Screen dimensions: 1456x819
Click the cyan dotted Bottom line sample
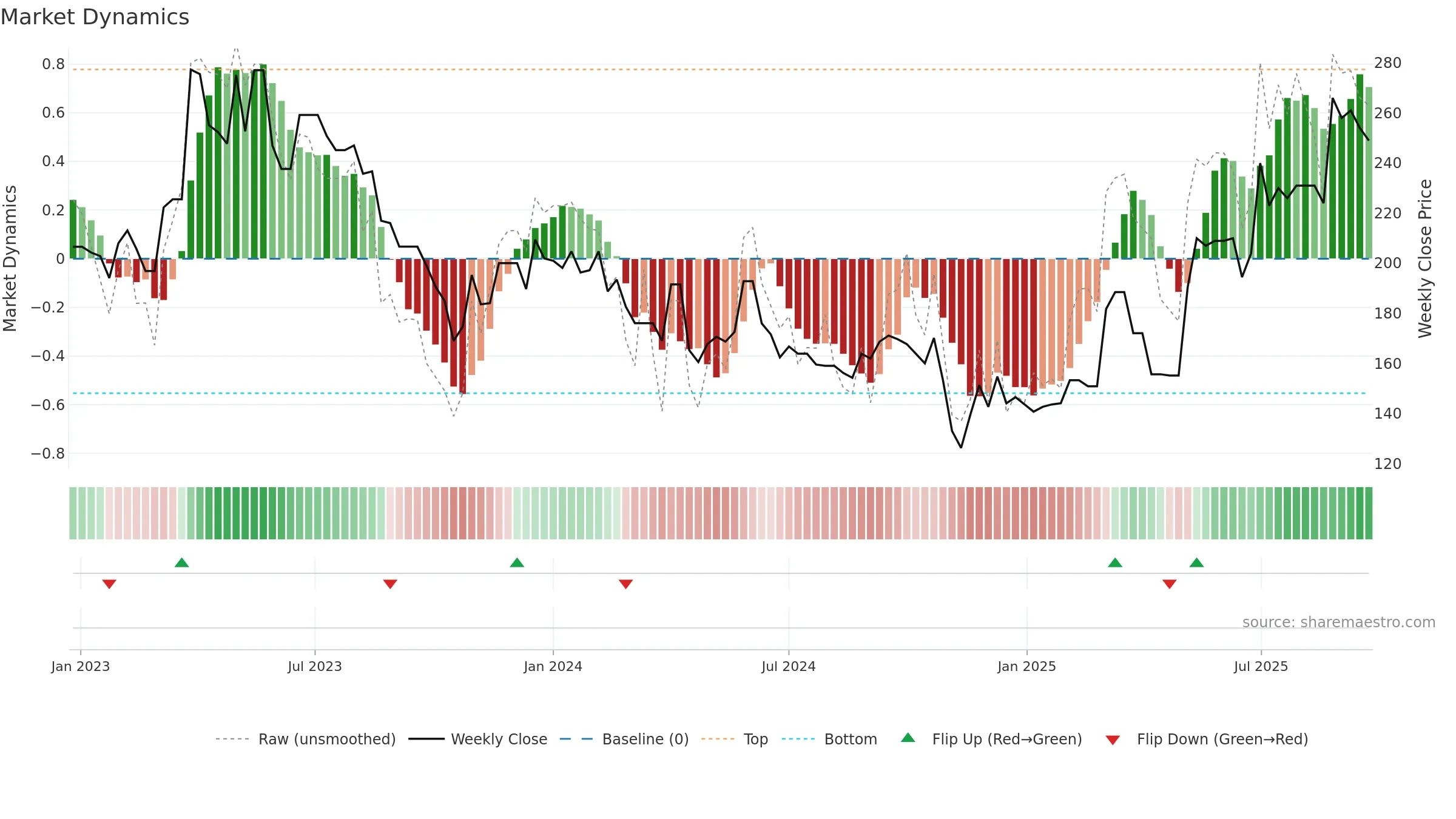[x=798, y=739]
